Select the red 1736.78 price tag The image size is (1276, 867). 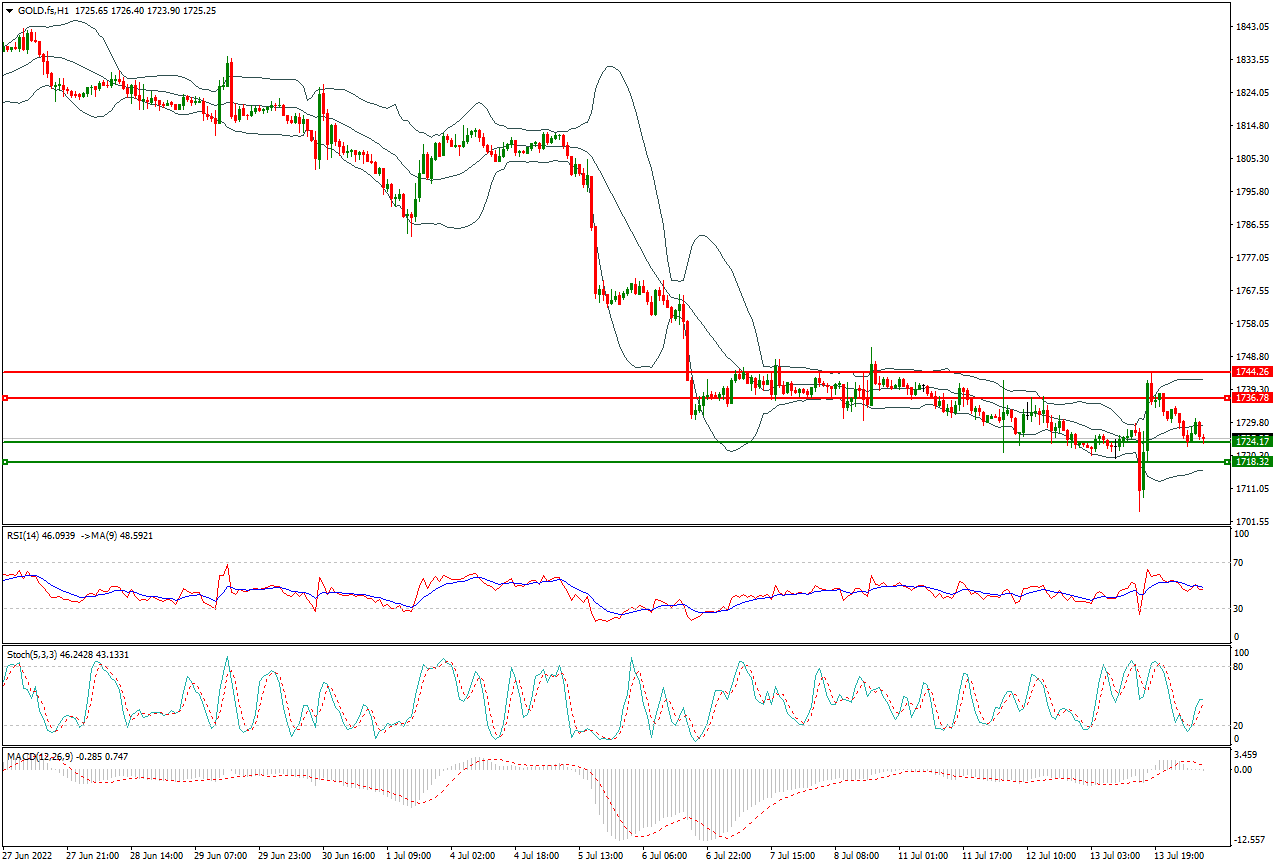1252,398
